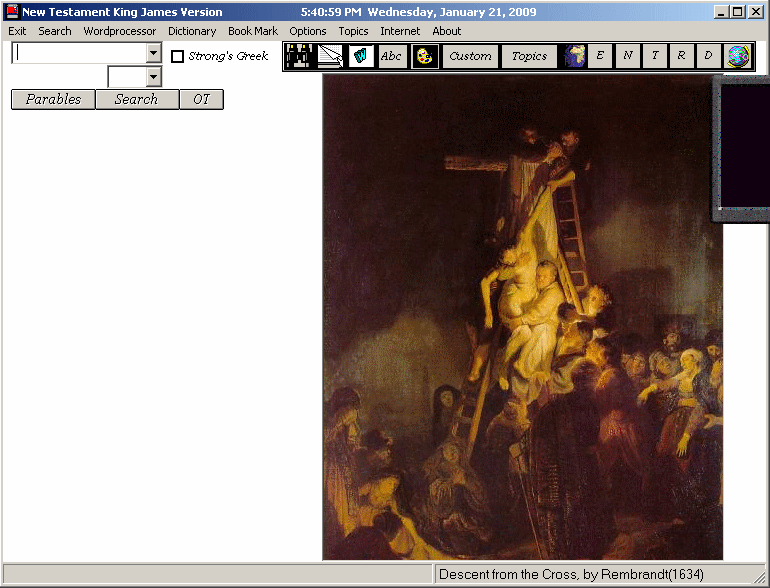Click the globe internet icon

[738, 56]
